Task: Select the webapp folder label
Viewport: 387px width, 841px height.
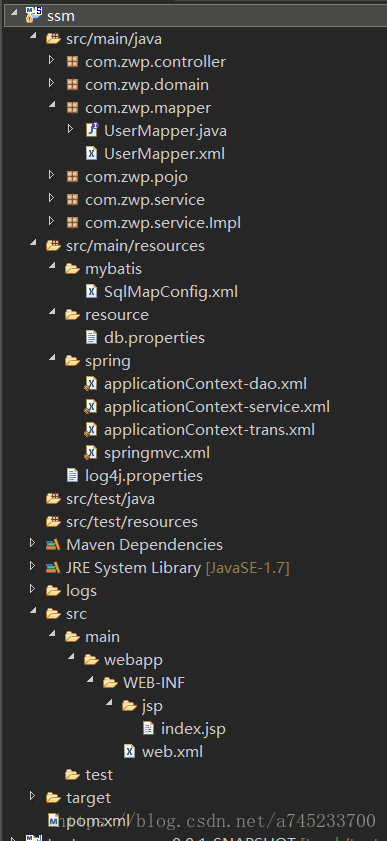Action: 133,660
